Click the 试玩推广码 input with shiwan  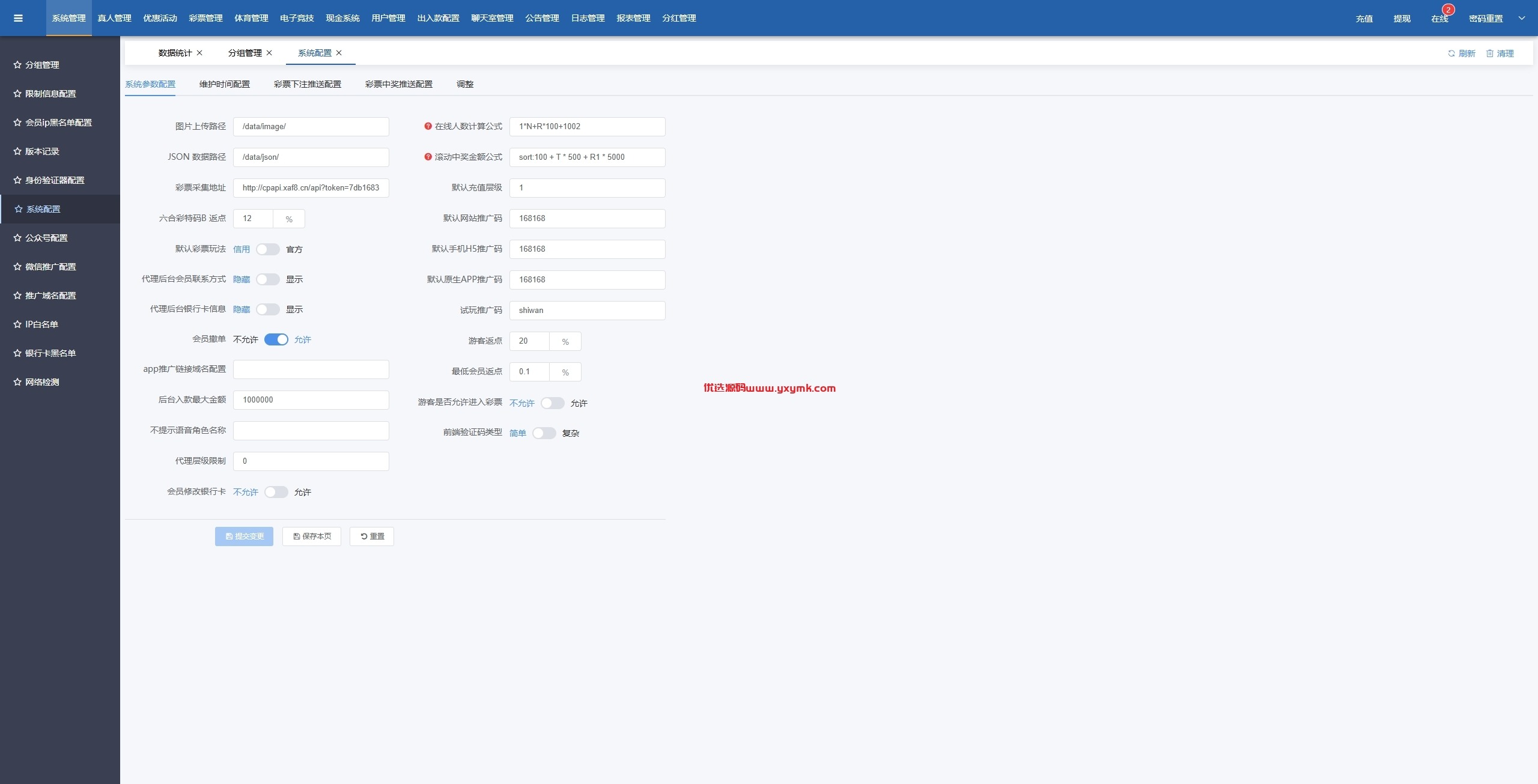588,311
